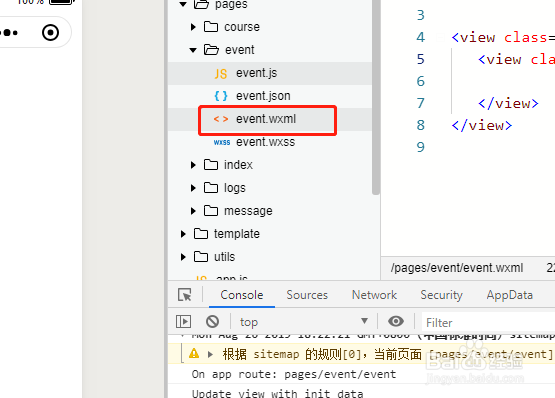Click the closing </view> on line 7
This screenshot has height=398, width=555.
coord(508,103)
